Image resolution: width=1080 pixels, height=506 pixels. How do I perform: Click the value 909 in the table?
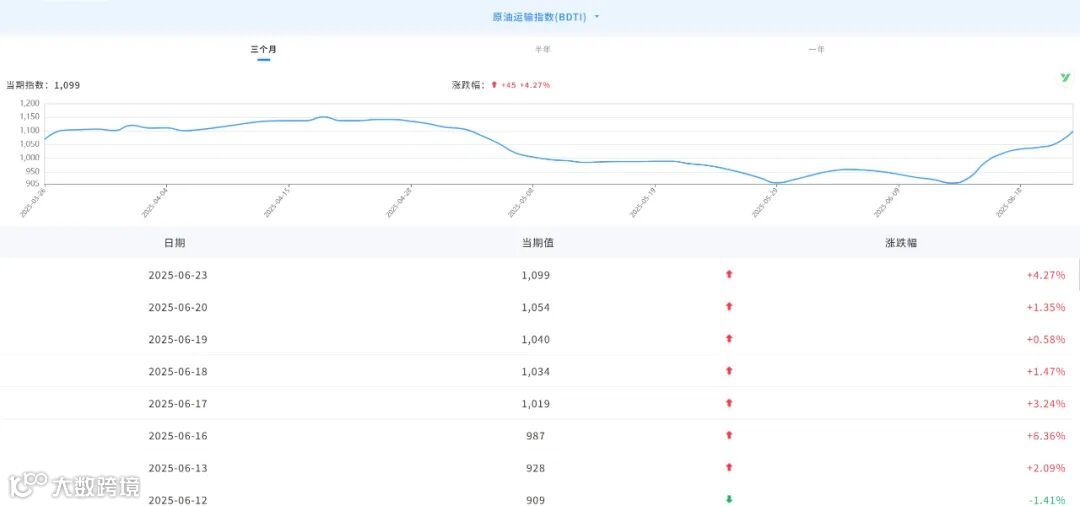click(534, 500)
